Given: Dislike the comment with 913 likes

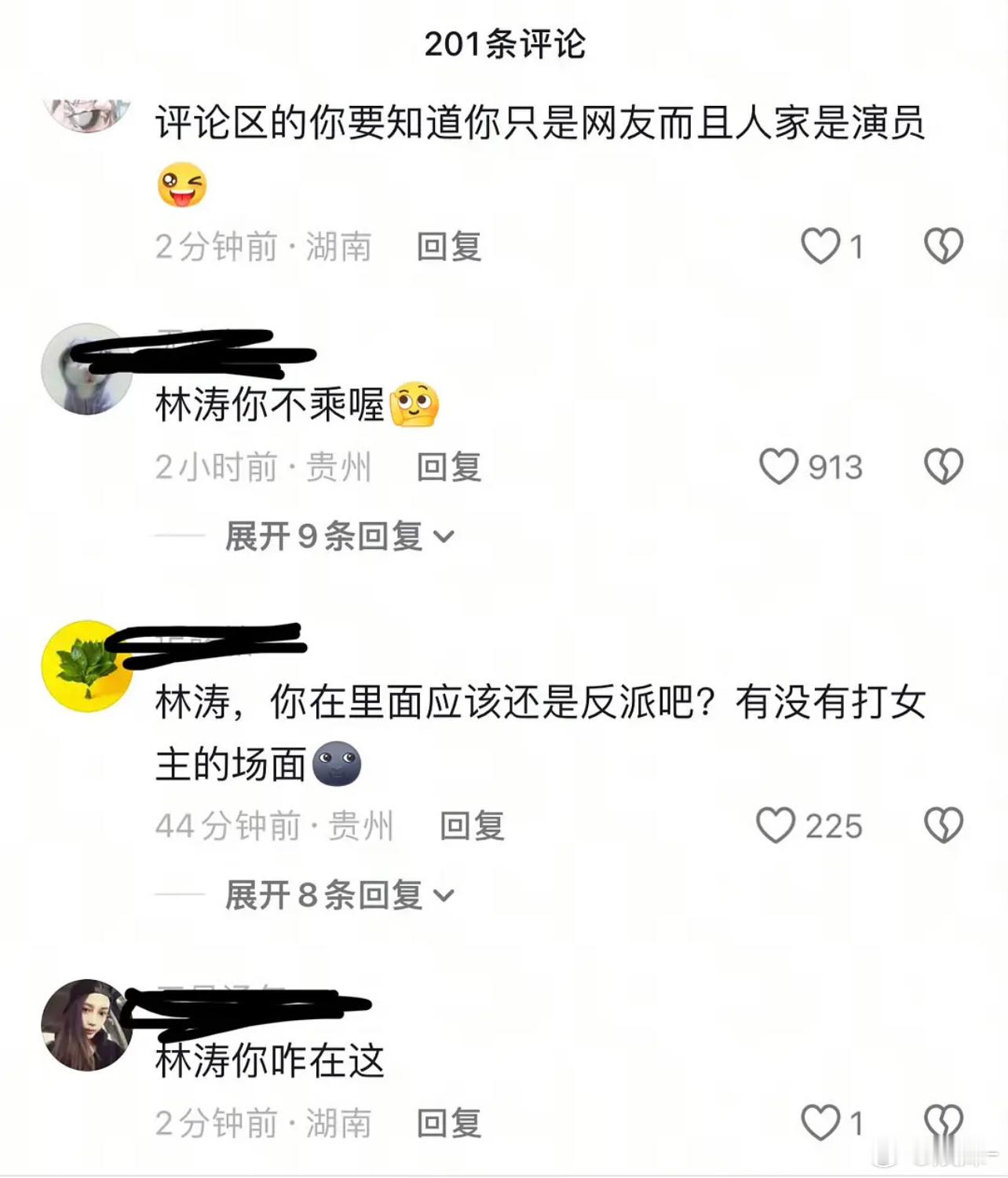Looking at the screenshot, I should click(944, 466).
